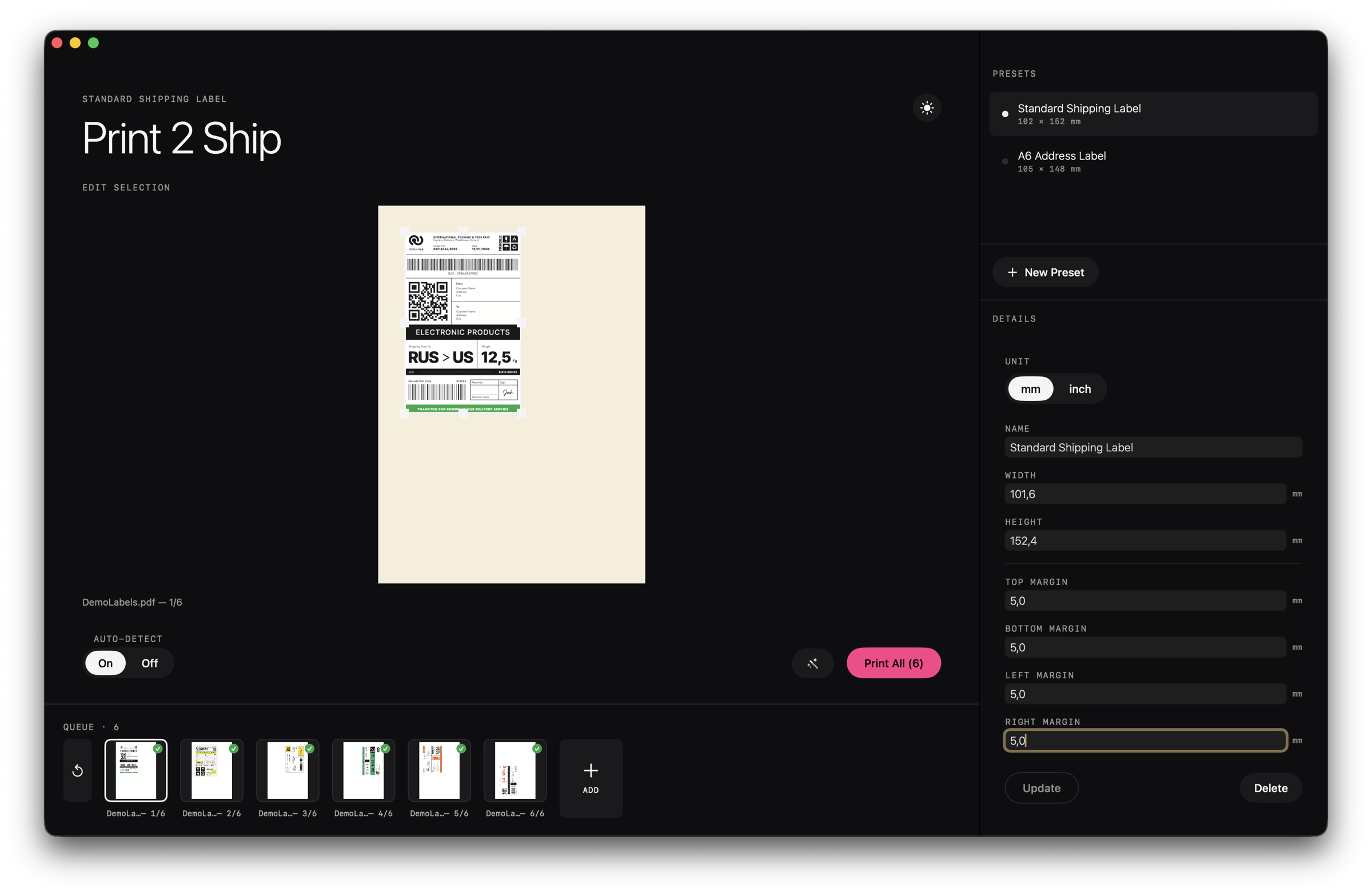Image resolution: width=1372 pixels, height=895 pixels.
Task: Focus the Width field showing 101,6
Action: tap(1145, 494)
